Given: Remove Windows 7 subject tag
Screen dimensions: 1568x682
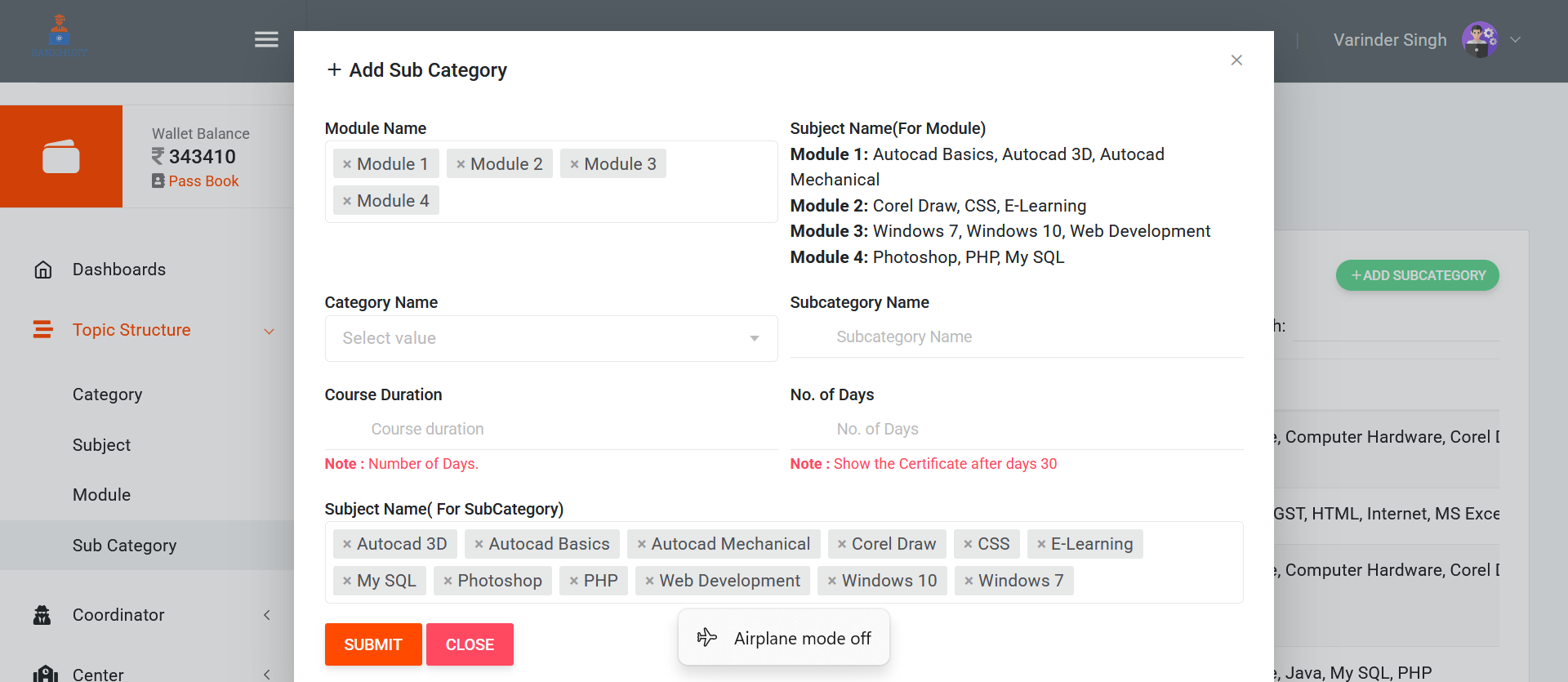Looking at the screenshot, I should coord(969,581).
